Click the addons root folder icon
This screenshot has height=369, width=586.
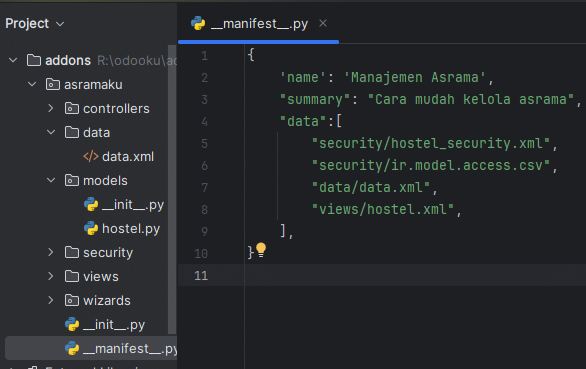pyautogui.click(x=34, y=60)
